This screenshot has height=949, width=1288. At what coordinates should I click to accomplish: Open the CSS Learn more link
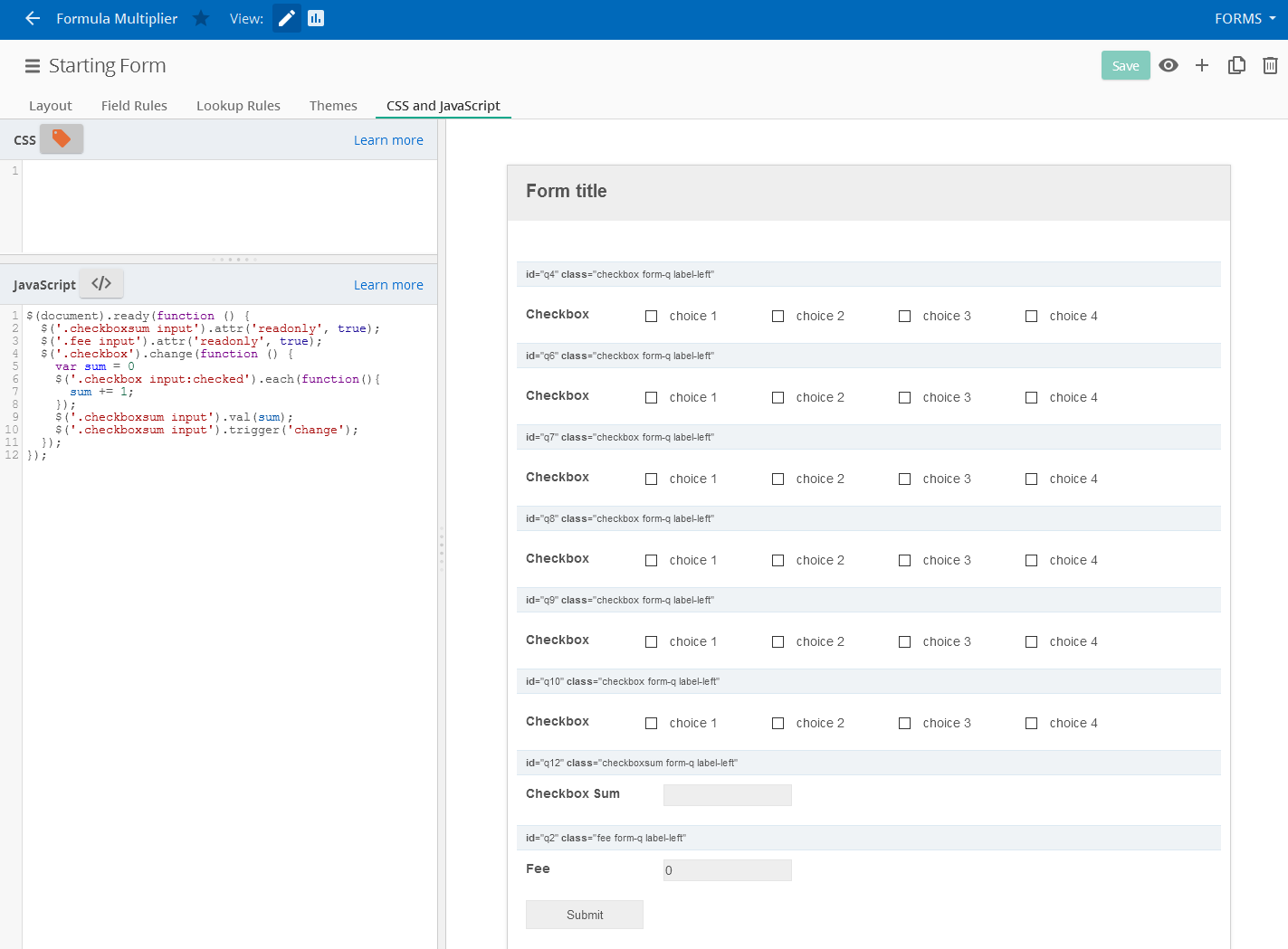coord(388,140)
